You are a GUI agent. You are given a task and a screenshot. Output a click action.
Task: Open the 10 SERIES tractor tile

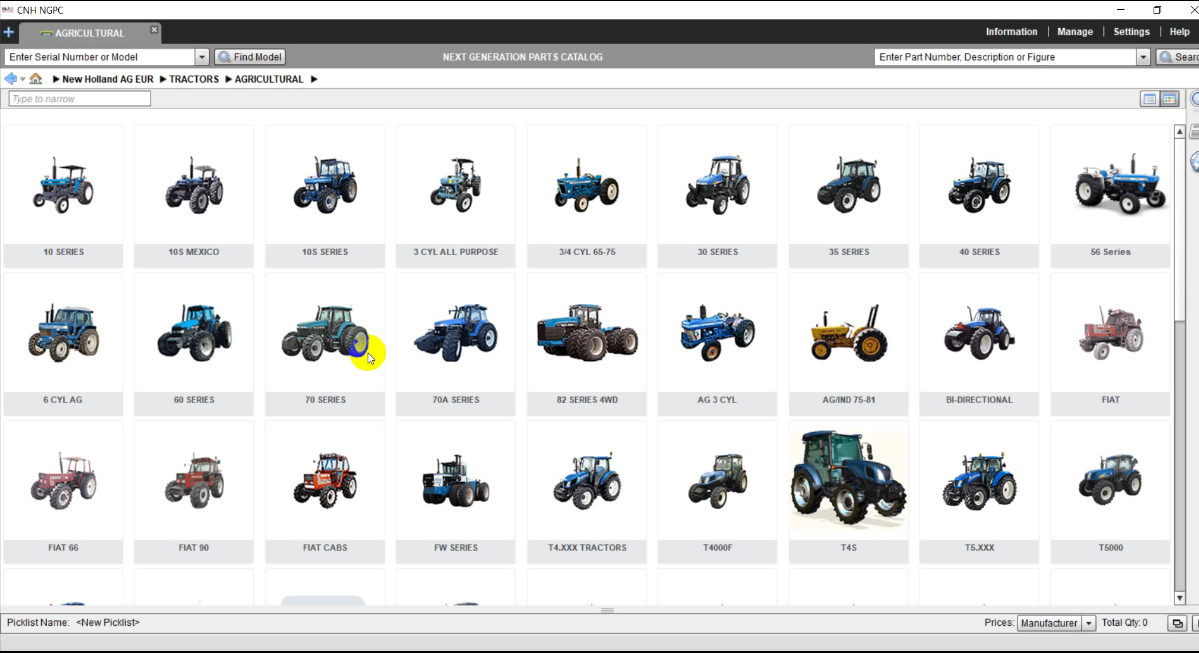click(63, 197)
